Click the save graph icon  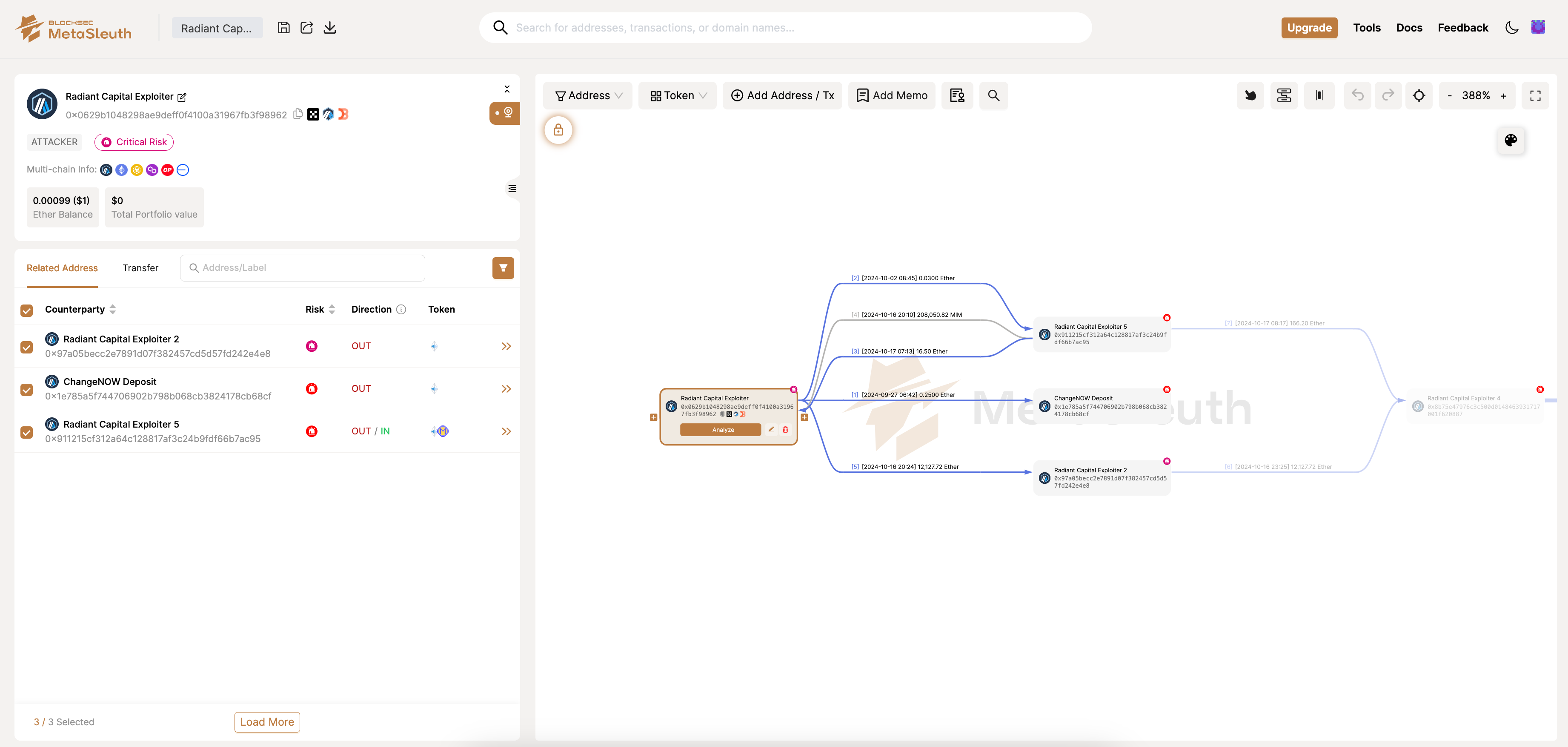(x=283, y=27)
